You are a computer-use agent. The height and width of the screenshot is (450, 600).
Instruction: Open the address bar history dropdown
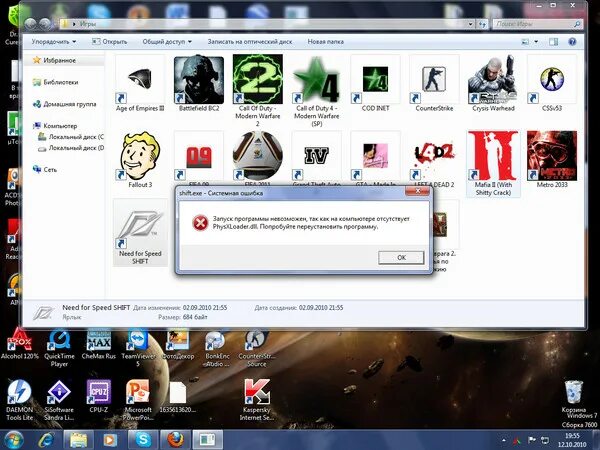click(470, 24)
